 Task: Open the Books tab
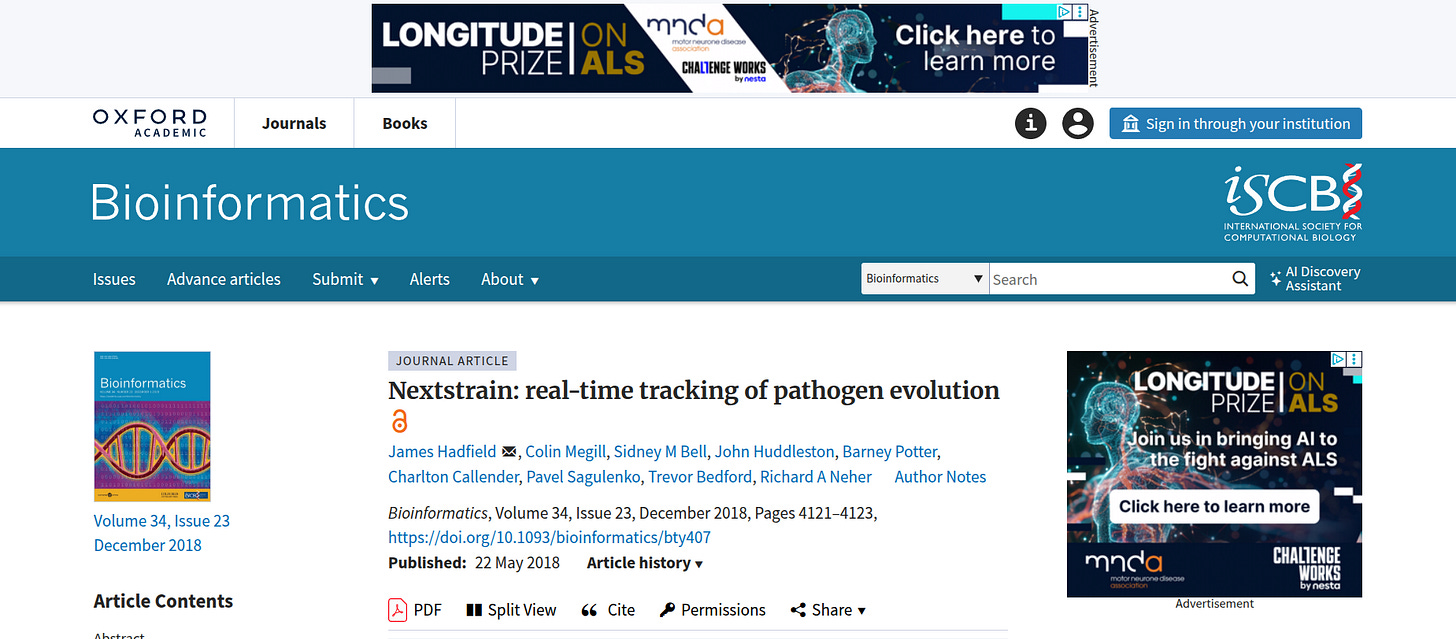(x=405, y=123)
